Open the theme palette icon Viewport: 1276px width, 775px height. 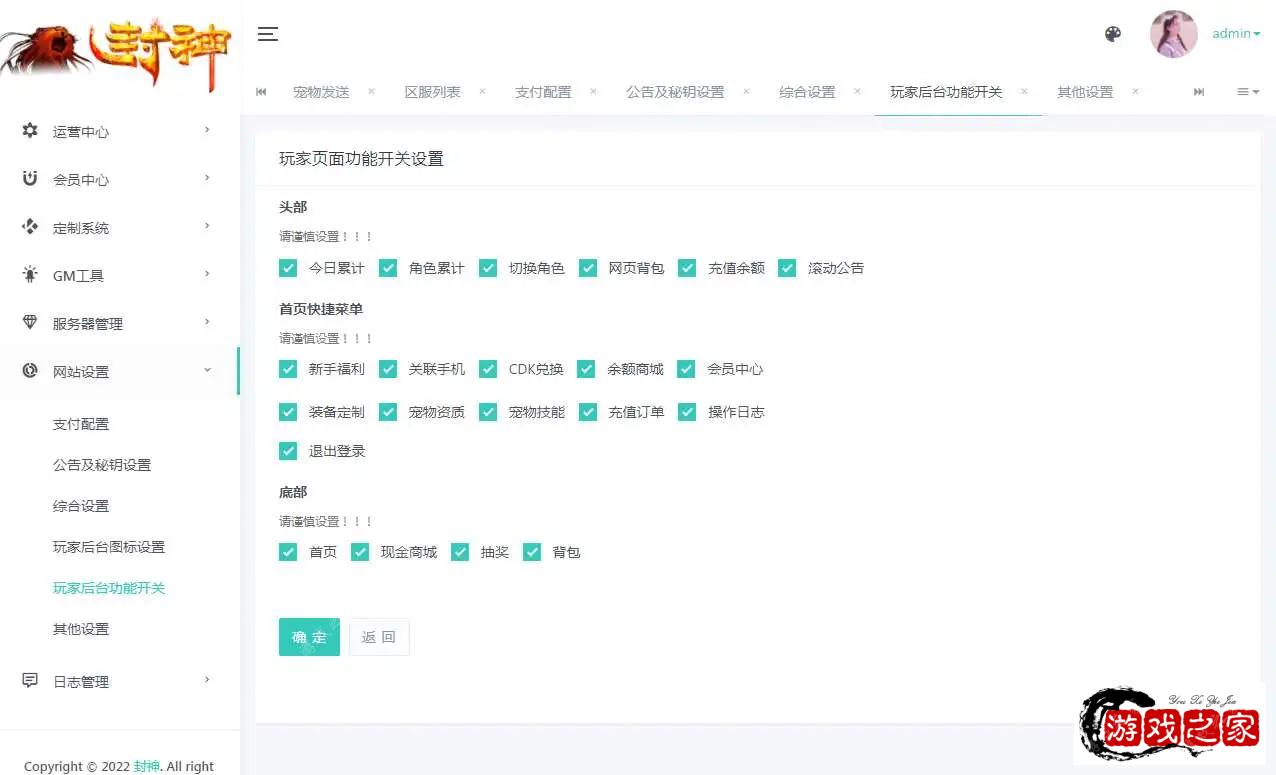(x=1113, y=34)
